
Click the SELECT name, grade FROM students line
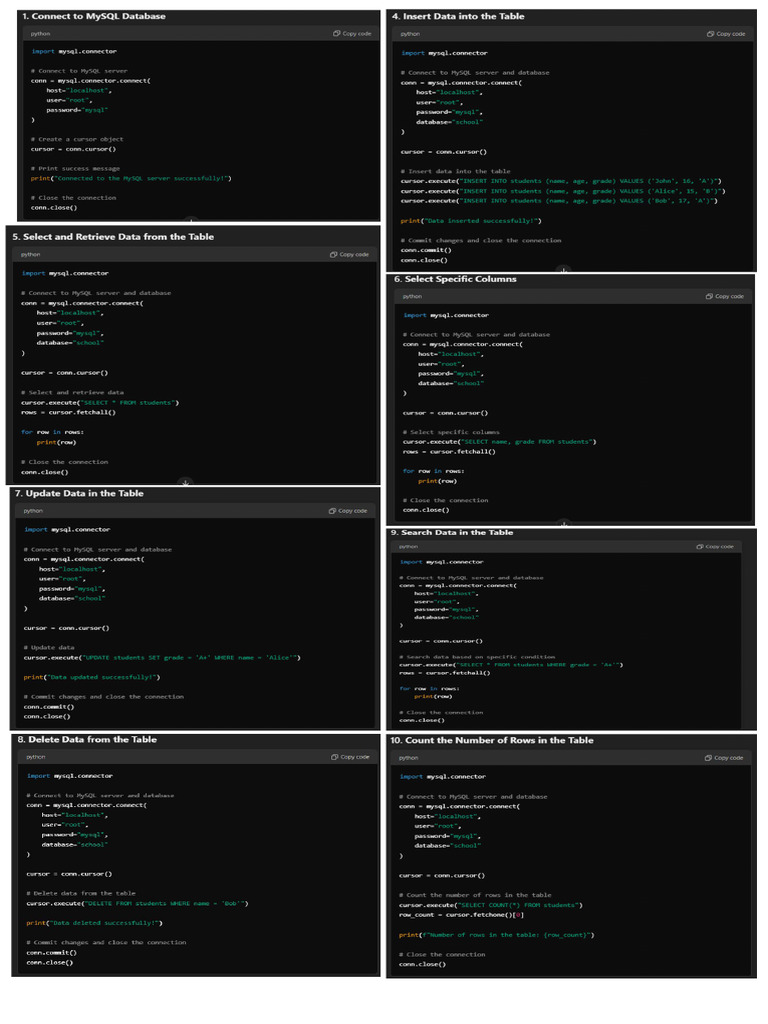[500, 441]
